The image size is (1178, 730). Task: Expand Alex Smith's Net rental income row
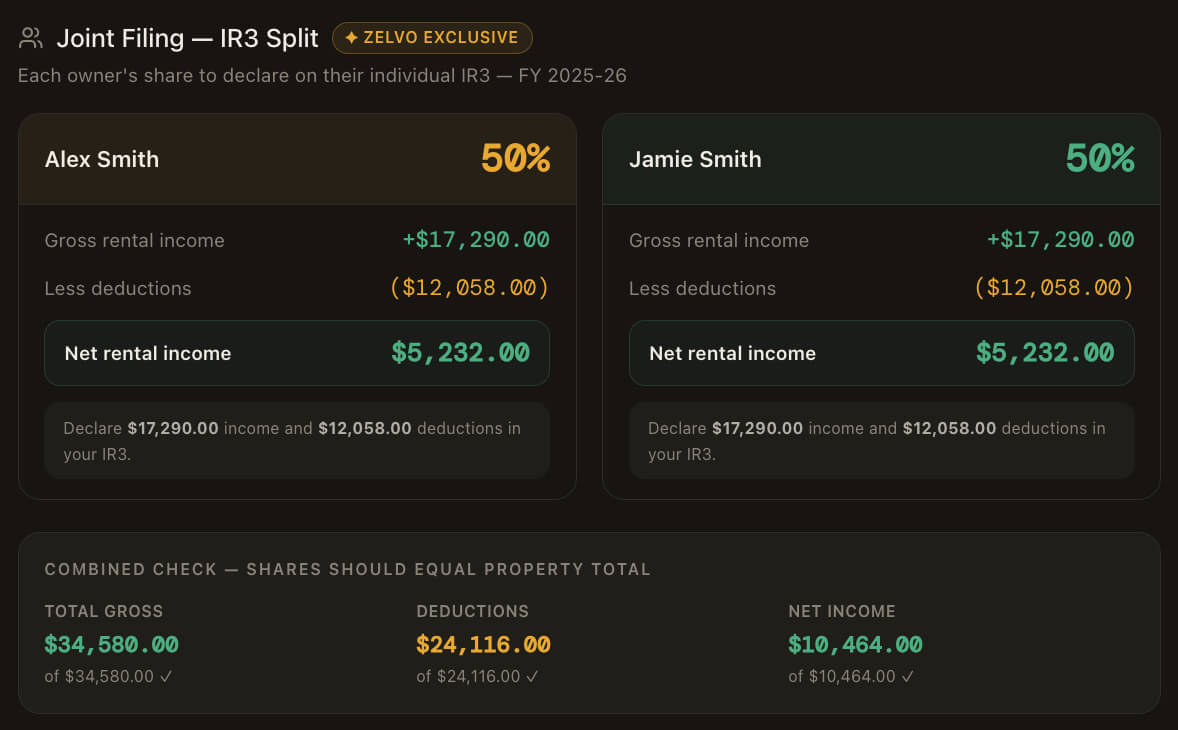click(297, 352)
